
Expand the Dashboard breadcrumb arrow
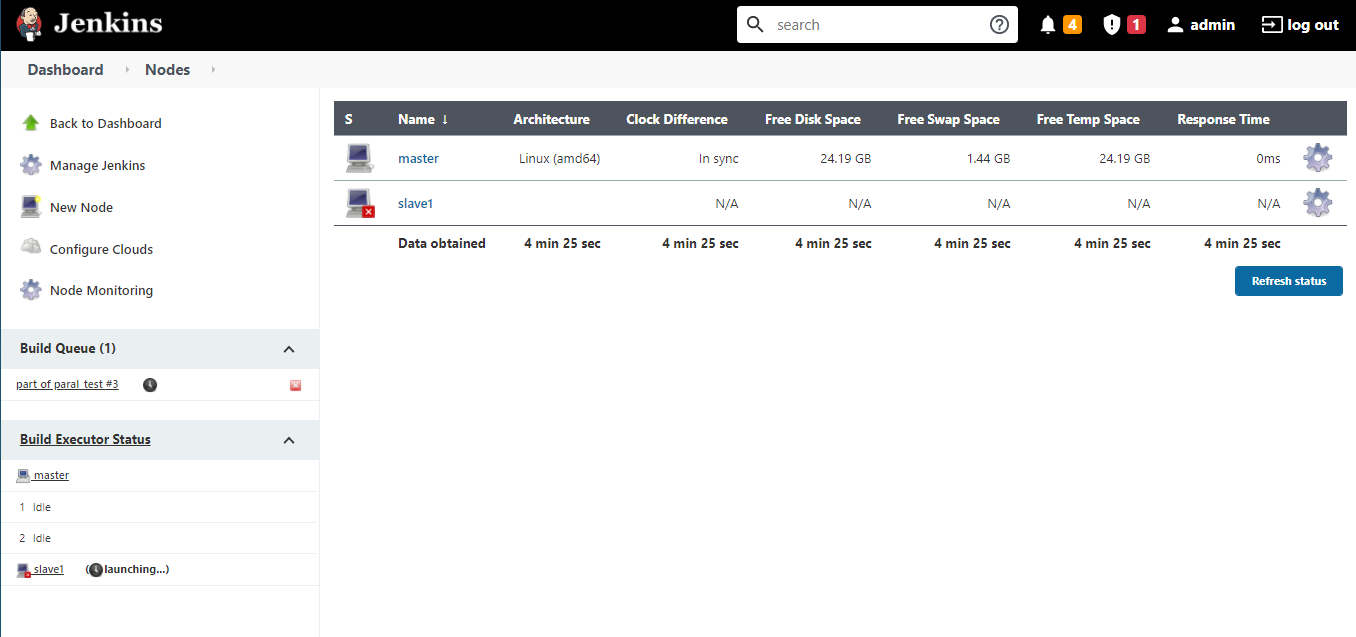tap(127, 70)
